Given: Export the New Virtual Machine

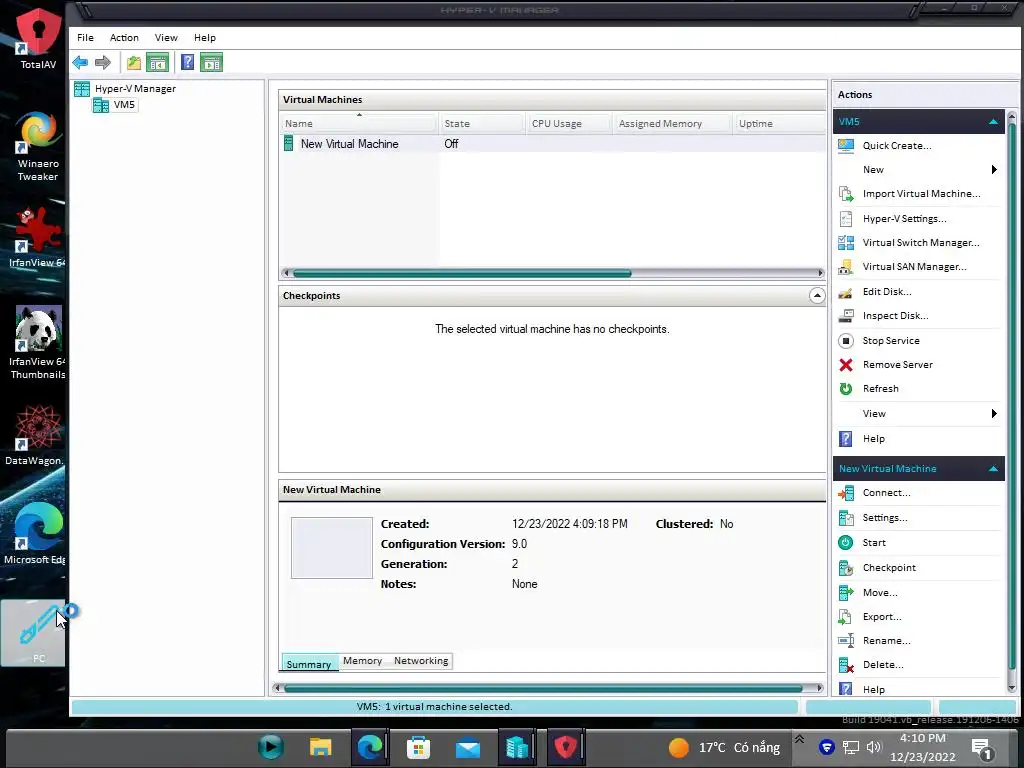Looking at the screenshot, I should 882,617.
